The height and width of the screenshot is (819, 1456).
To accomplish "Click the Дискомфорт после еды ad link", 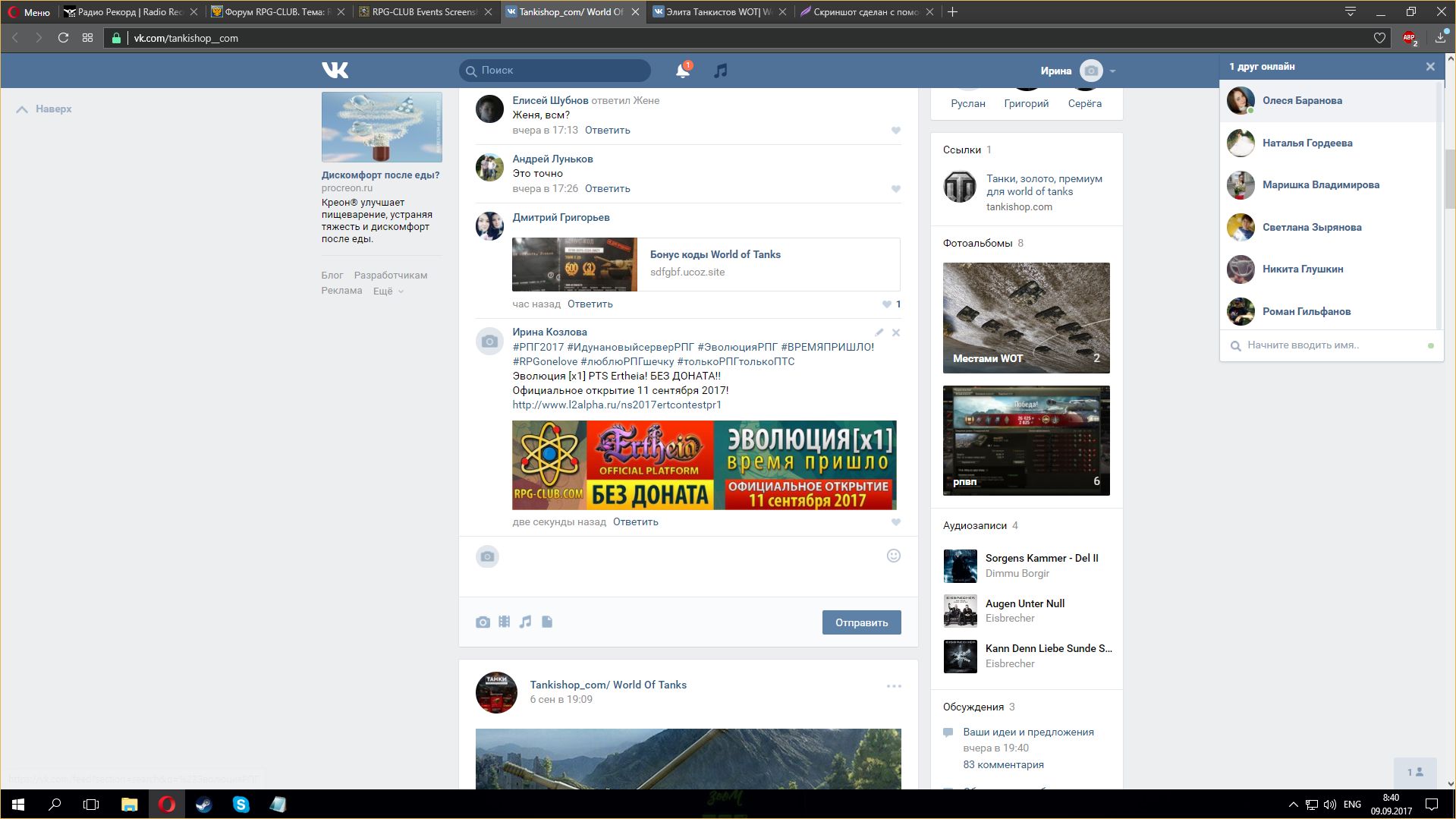I will click(x=380, y=175).
